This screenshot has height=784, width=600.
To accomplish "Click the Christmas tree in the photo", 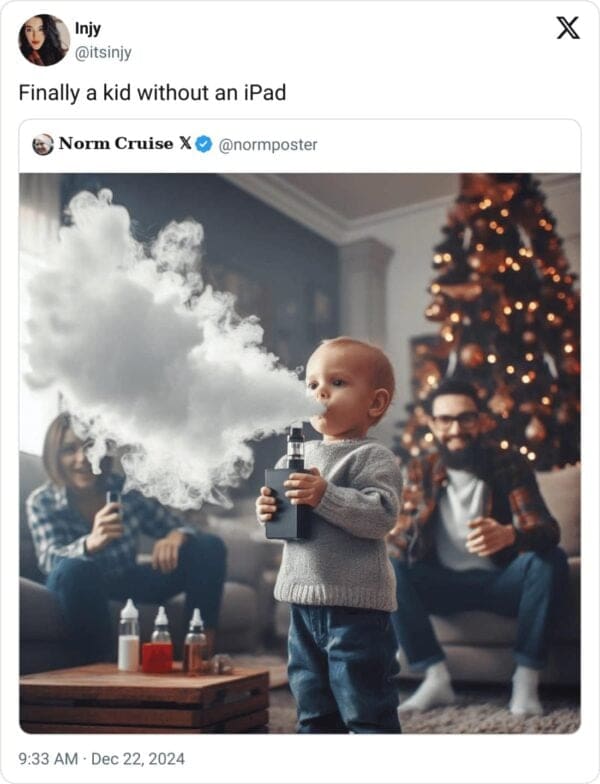I will (x=500, y=300).
